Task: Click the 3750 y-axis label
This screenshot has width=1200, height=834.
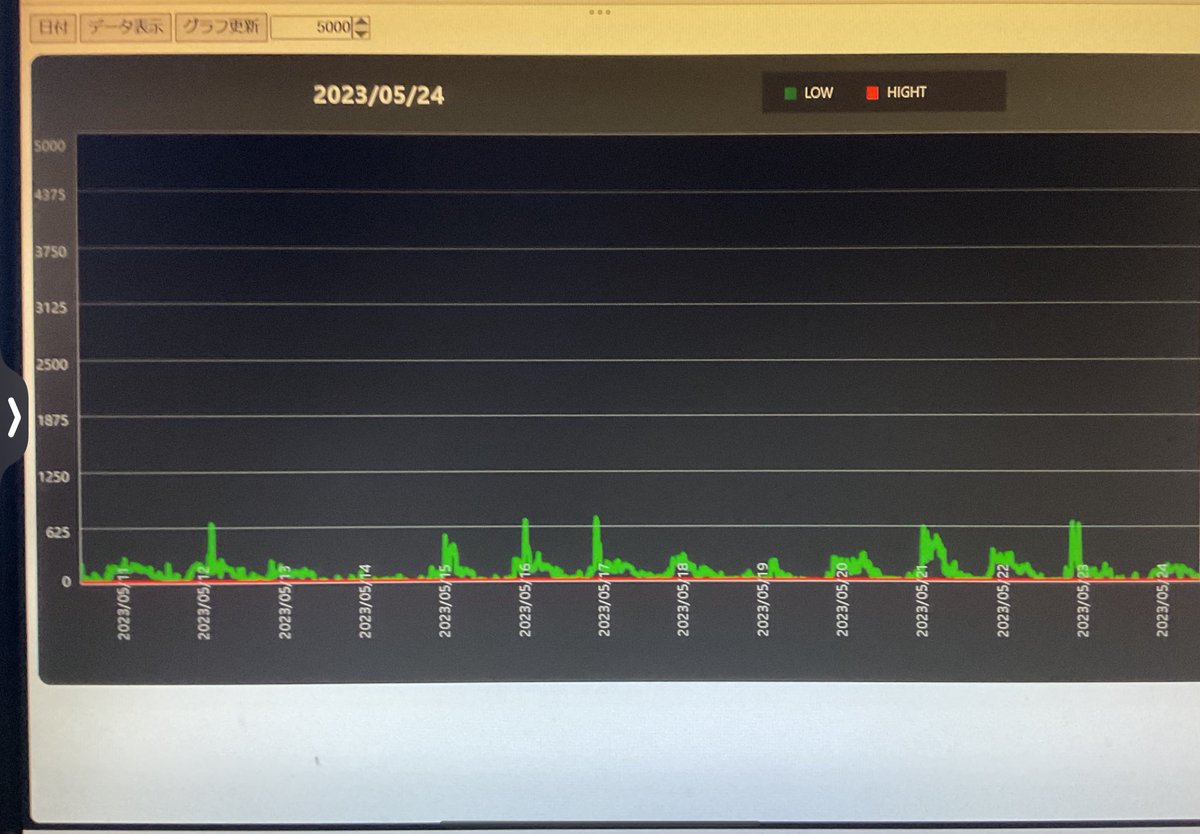Action: pyautogui.click(x=50, y=251)
